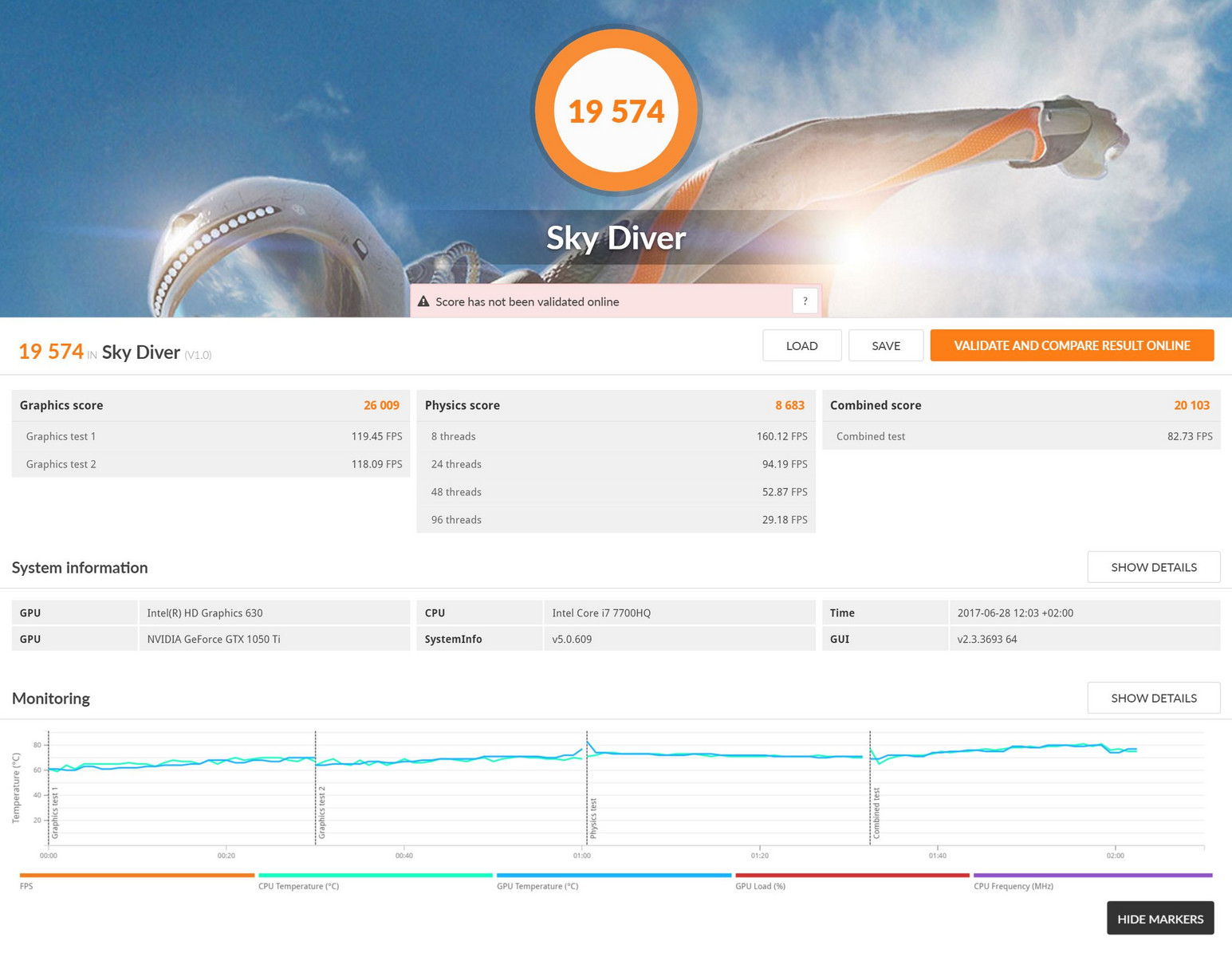
Task: Click the 82.73 FPS value
Action: tap(1190, 436)
